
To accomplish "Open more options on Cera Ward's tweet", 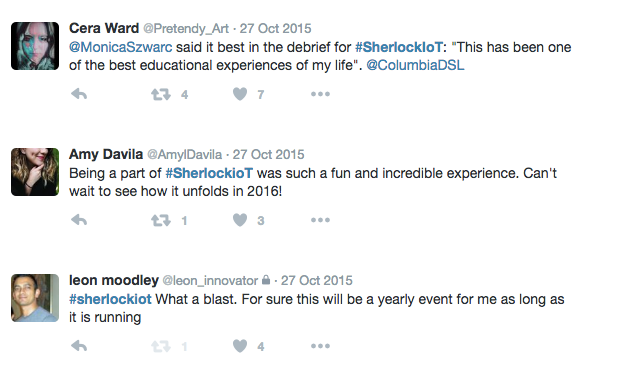I will 320,94.
